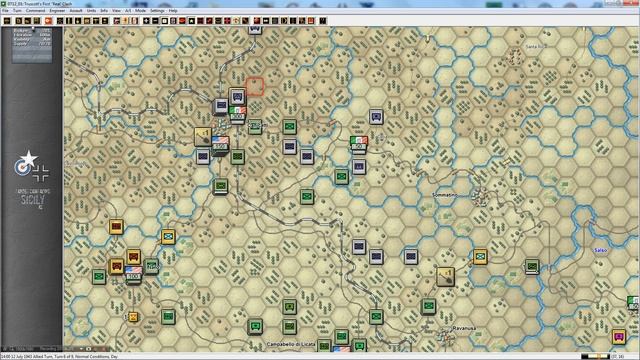640x360 pixels.
Task: Select gray armor counter above Italian 500 flag
Action: pyautogui.click(x=237, y=97)
